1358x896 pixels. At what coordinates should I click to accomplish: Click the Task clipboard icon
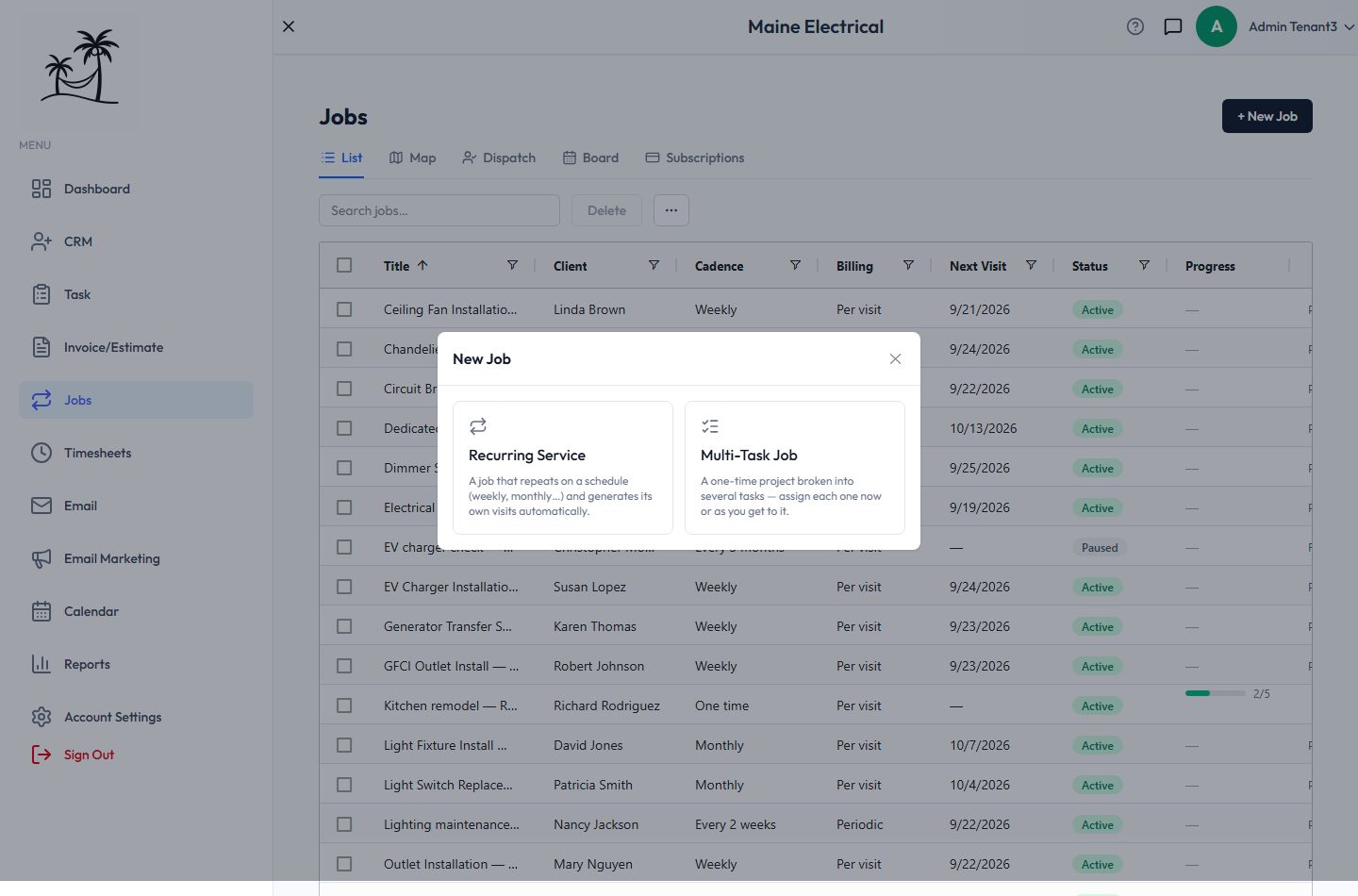pyautogui.click(x=41, y=294)
